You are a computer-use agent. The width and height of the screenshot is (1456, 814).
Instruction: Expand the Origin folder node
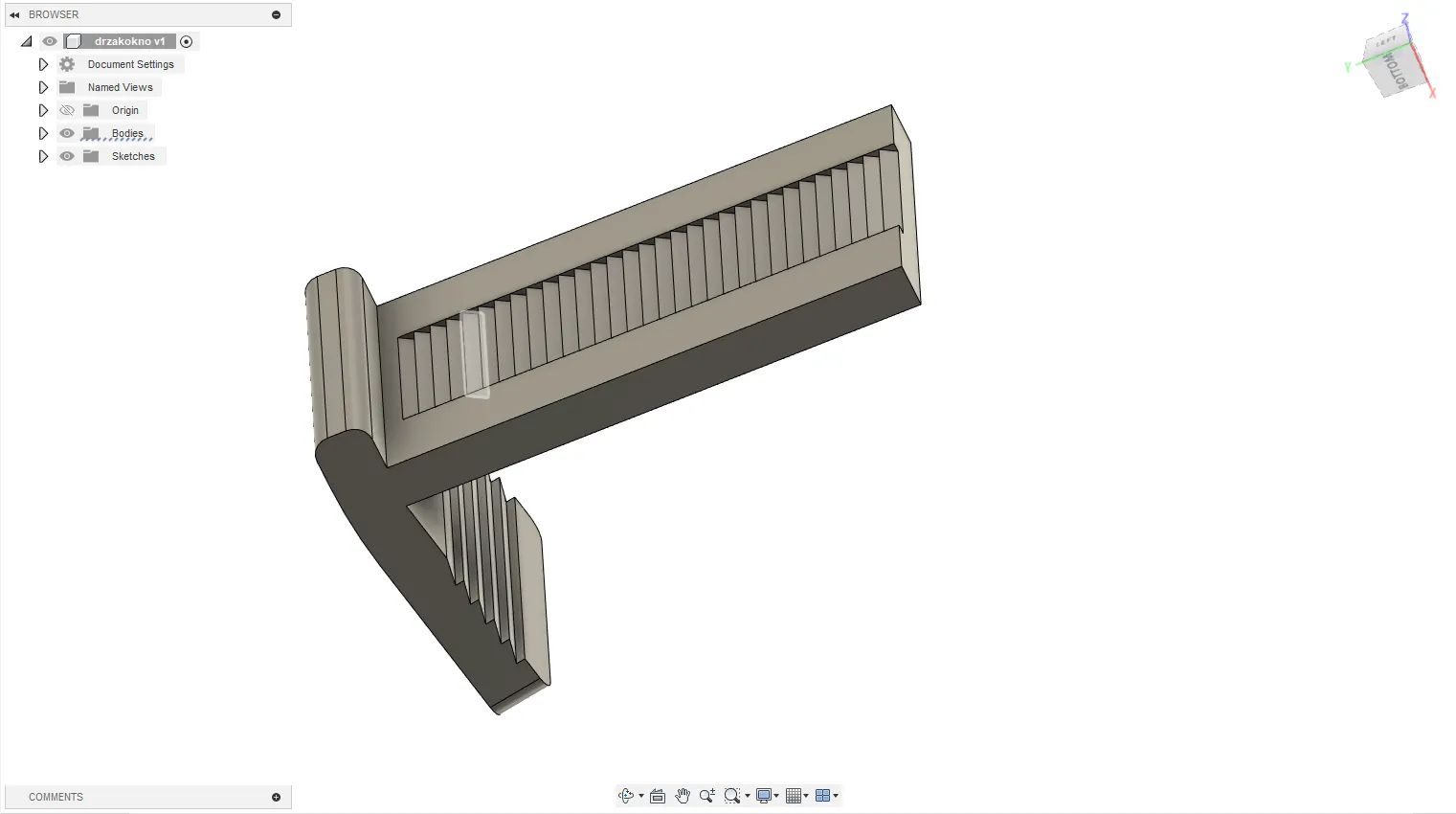43,110
